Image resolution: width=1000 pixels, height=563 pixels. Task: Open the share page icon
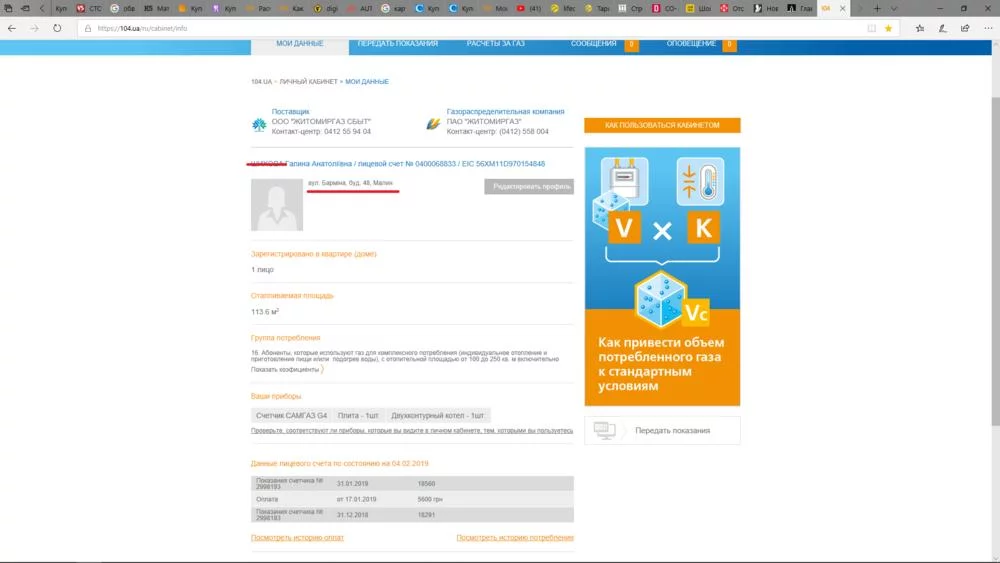tap(965, 28)
